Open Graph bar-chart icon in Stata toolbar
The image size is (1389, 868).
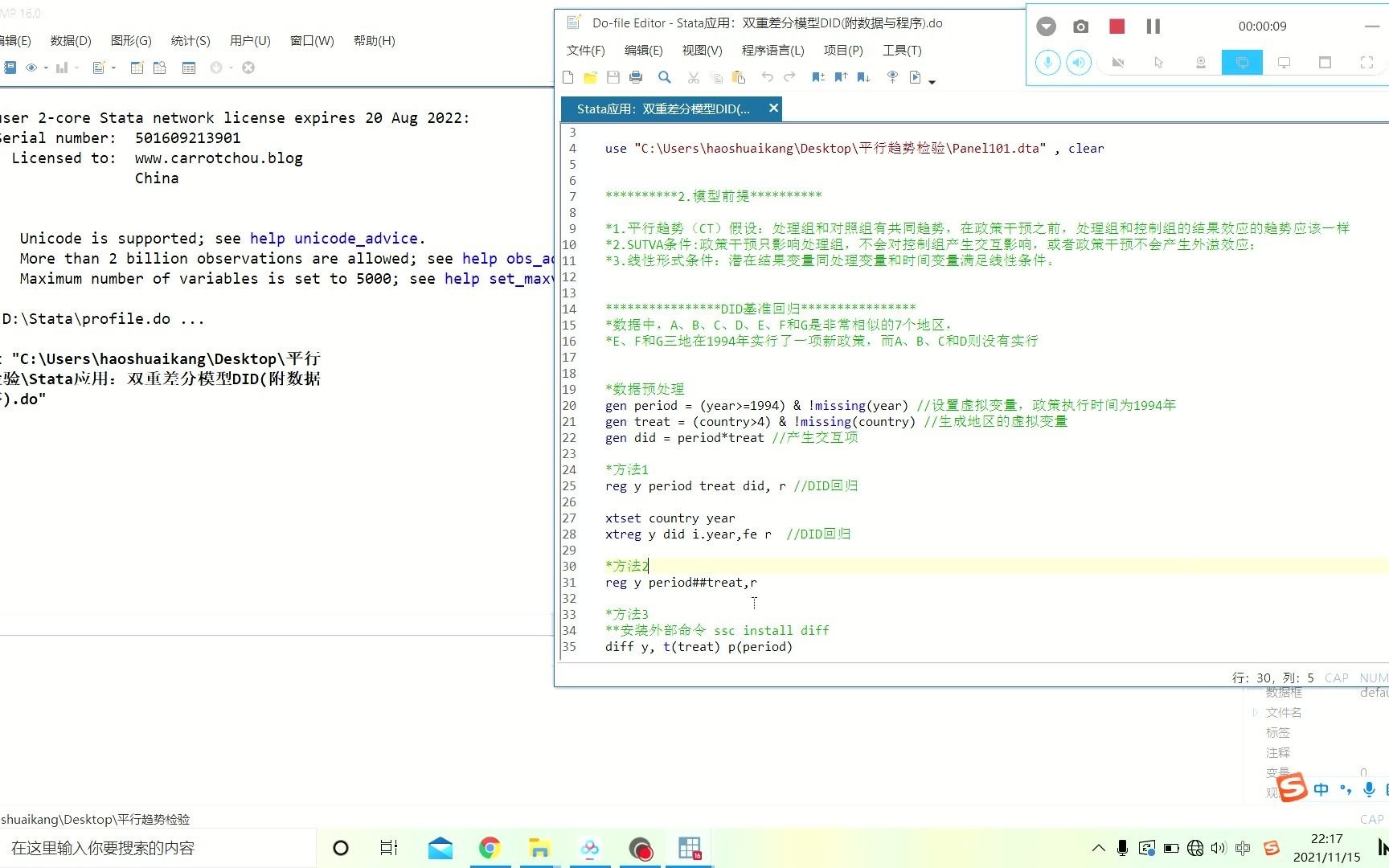pos(62,68)
